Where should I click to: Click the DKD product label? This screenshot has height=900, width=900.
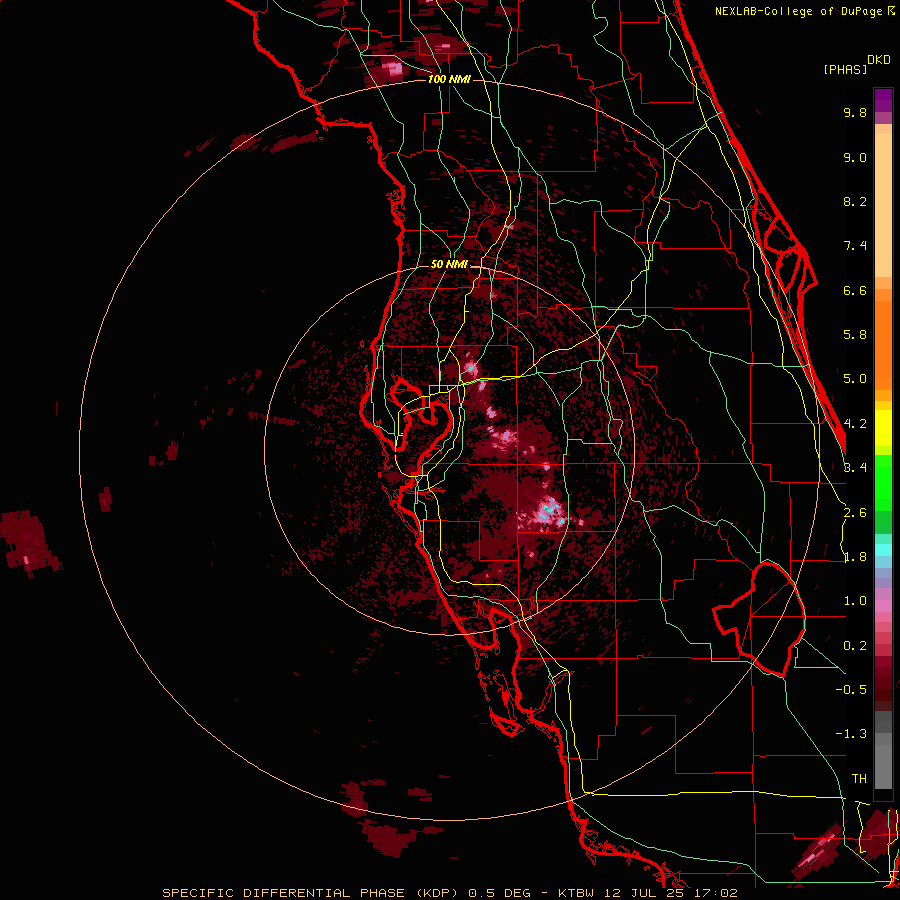click(x=879, y=60)
